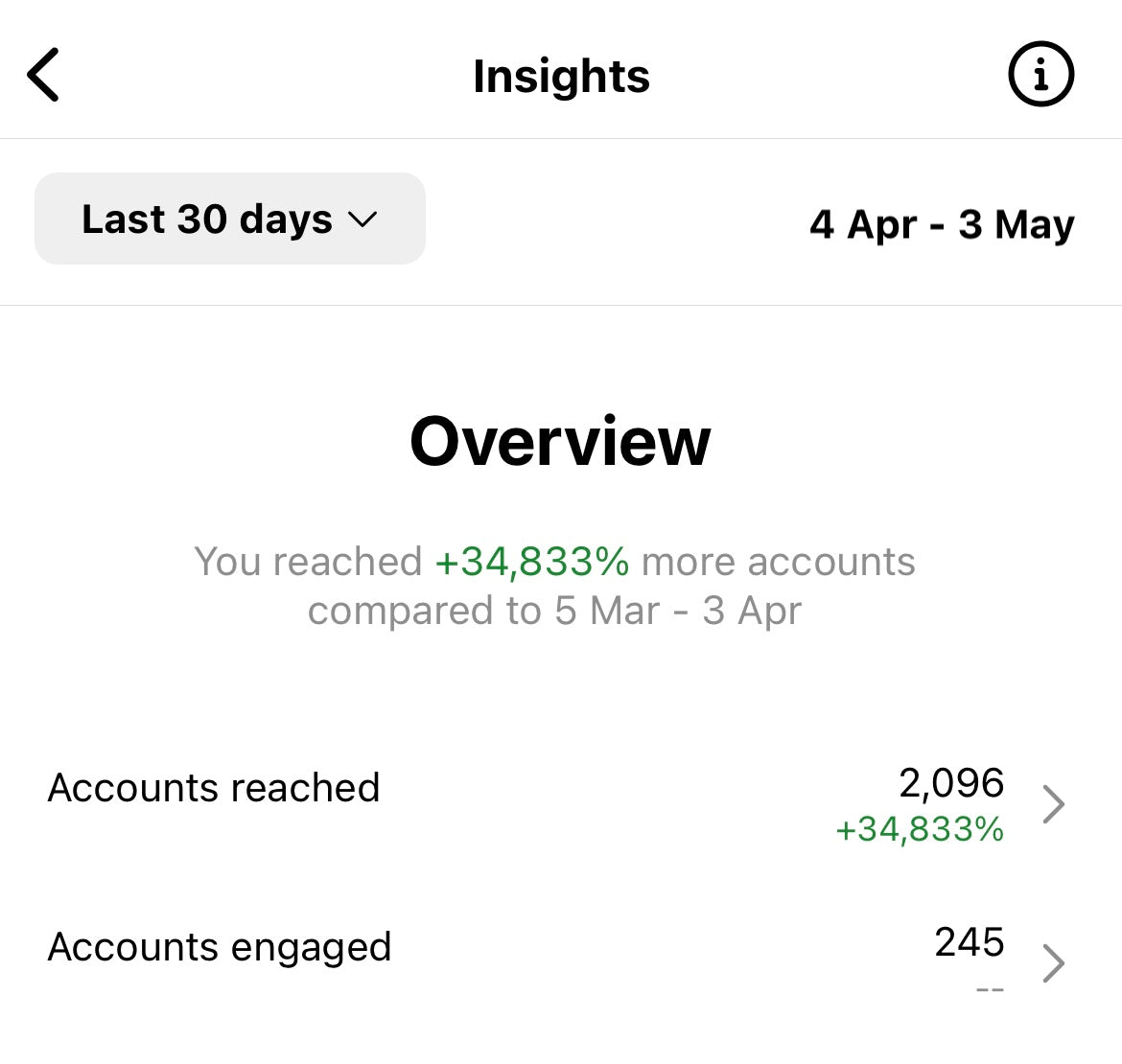Open the Last 30 days dropdown
1122x1064 pixels.
pos(230,219)
